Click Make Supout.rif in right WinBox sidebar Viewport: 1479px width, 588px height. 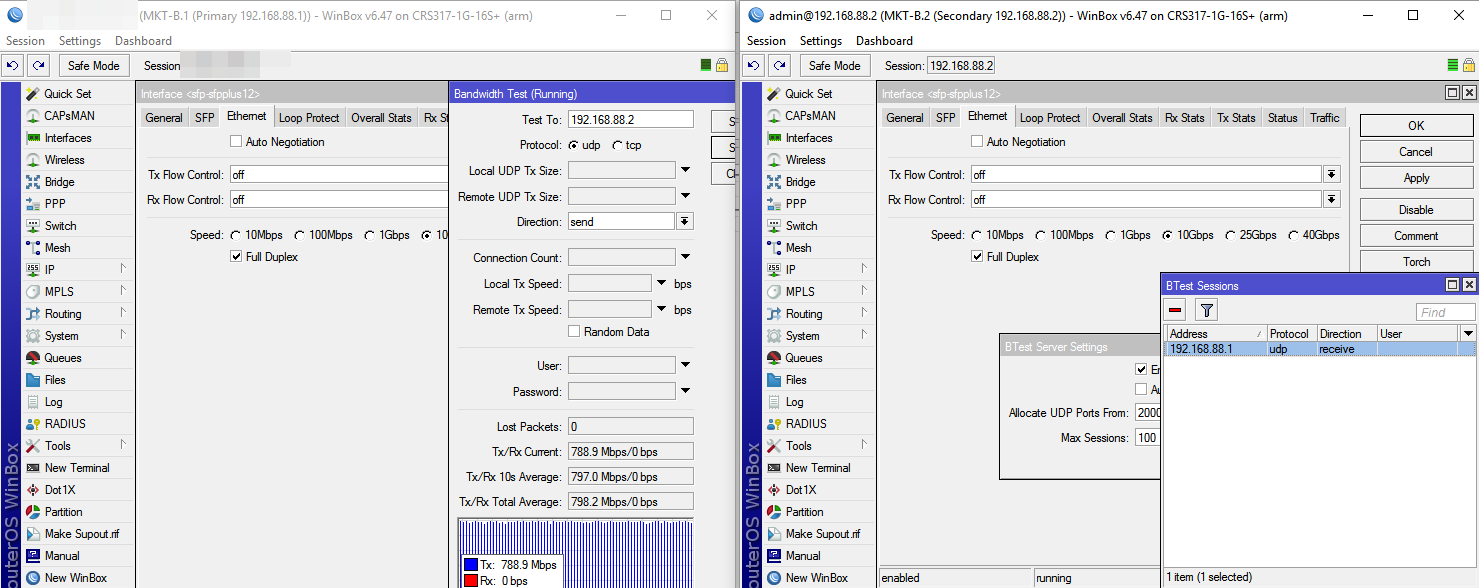pos(822,534)
